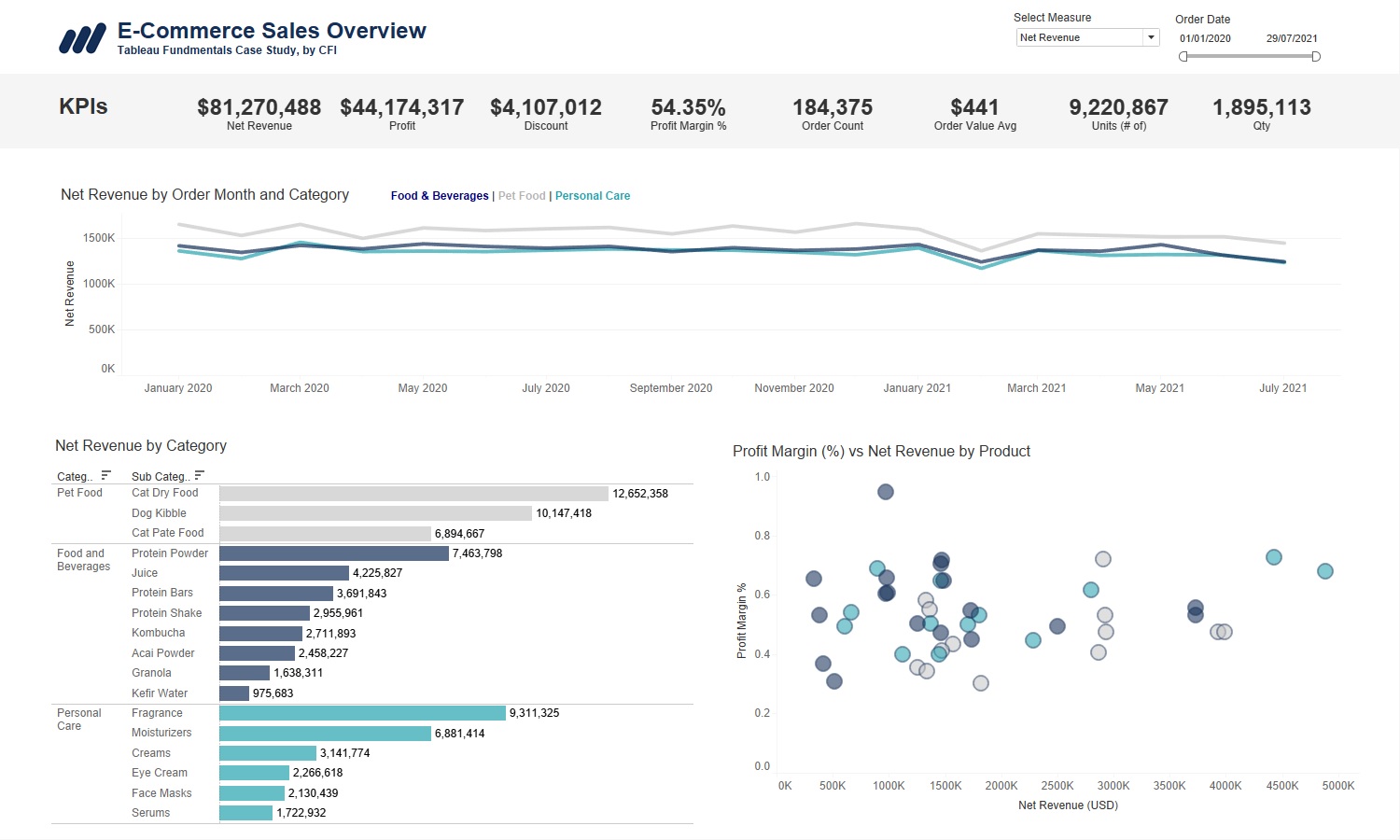Select the Kefir Water sub-category row label
The width and height of the screenshot is (1400, 840).
[x=160, y=693]
